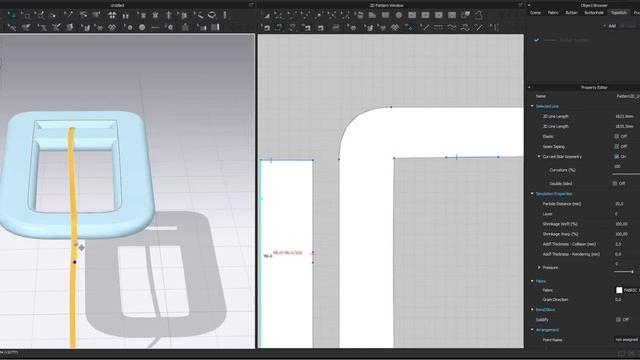Click the Add button in Object Browser
The width and height of the screenshot is (640, 360).
(610, 26)
